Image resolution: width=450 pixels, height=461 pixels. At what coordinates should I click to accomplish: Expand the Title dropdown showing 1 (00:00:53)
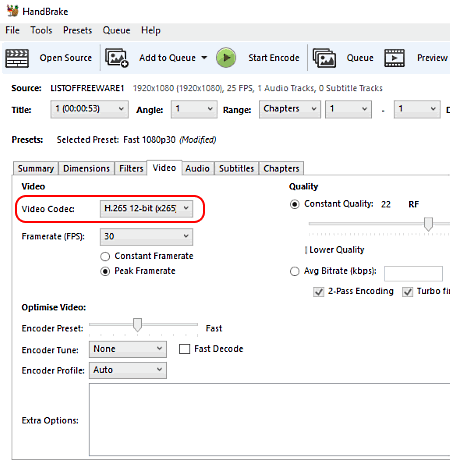(x=90, y=109)
